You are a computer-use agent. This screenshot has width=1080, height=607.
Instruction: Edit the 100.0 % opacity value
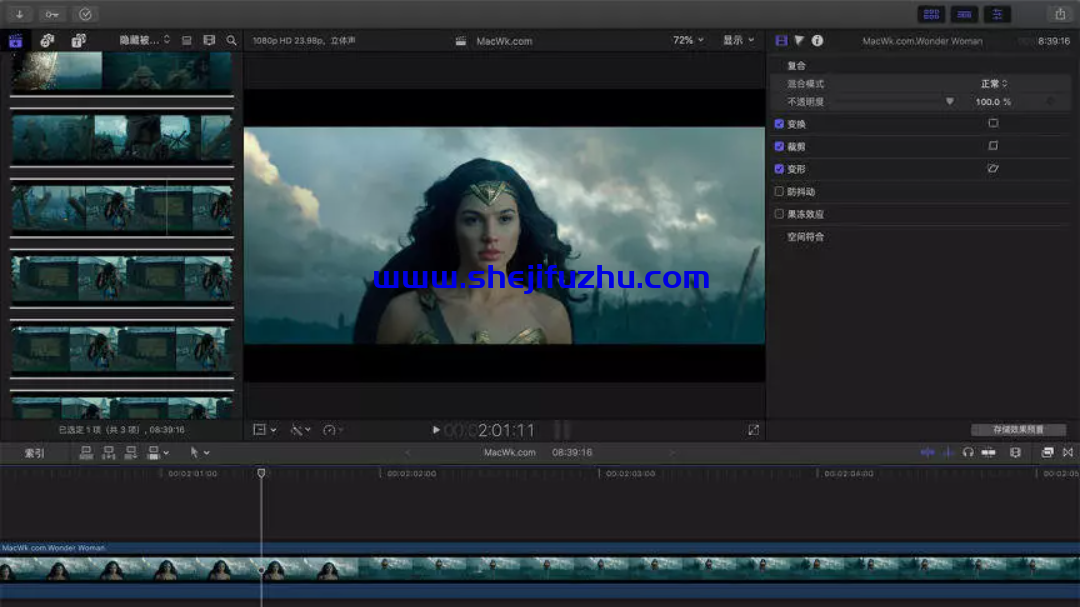993,102
